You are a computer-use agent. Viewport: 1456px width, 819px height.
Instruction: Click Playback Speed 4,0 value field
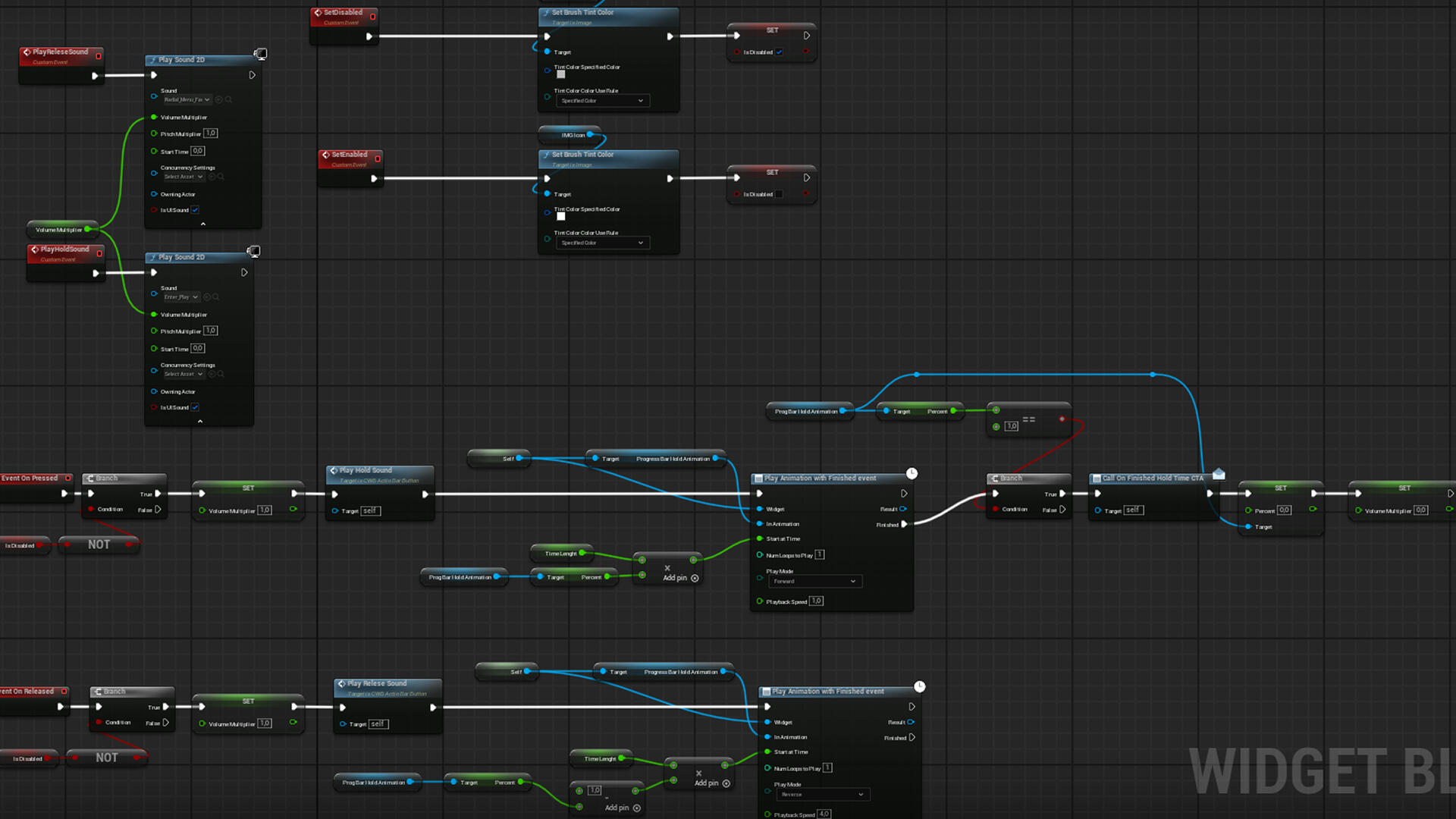[824, 814]
